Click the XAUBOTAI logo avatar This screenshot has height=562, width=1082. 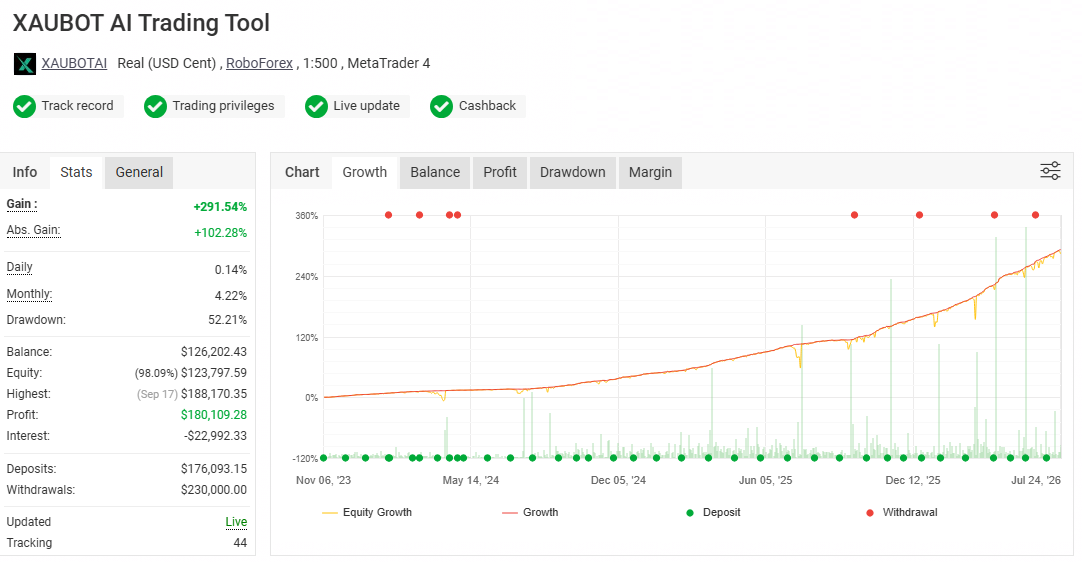click(x=25, y=64)
